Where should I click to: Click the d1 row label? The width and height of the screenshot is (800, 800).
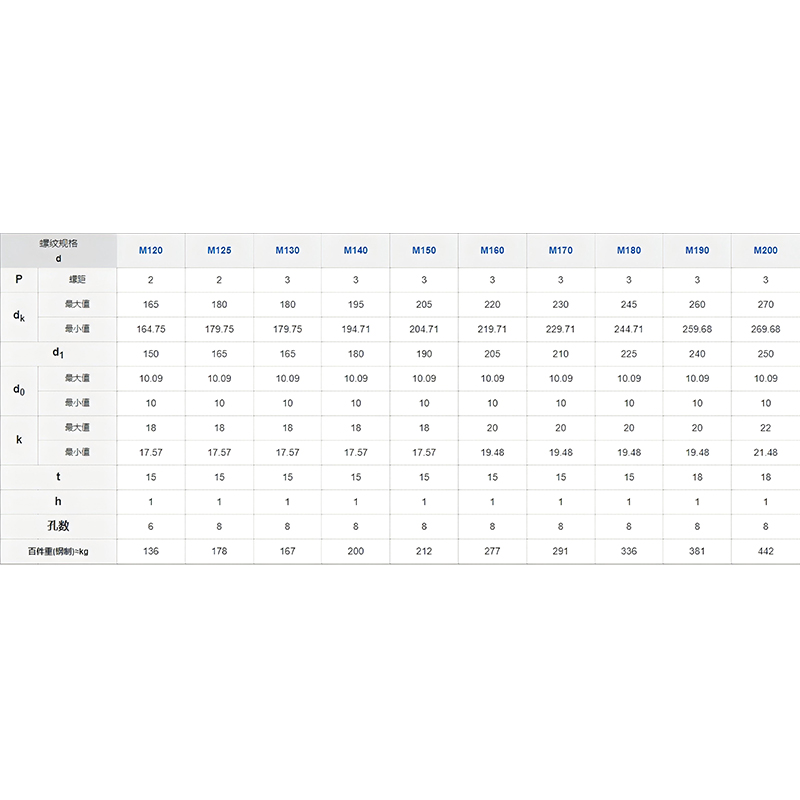[x=58, y=354]
